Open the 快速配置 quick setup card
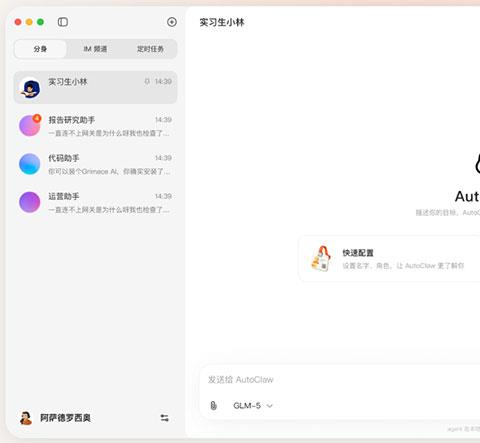480x443 pixels. click(x=389, y=259)
